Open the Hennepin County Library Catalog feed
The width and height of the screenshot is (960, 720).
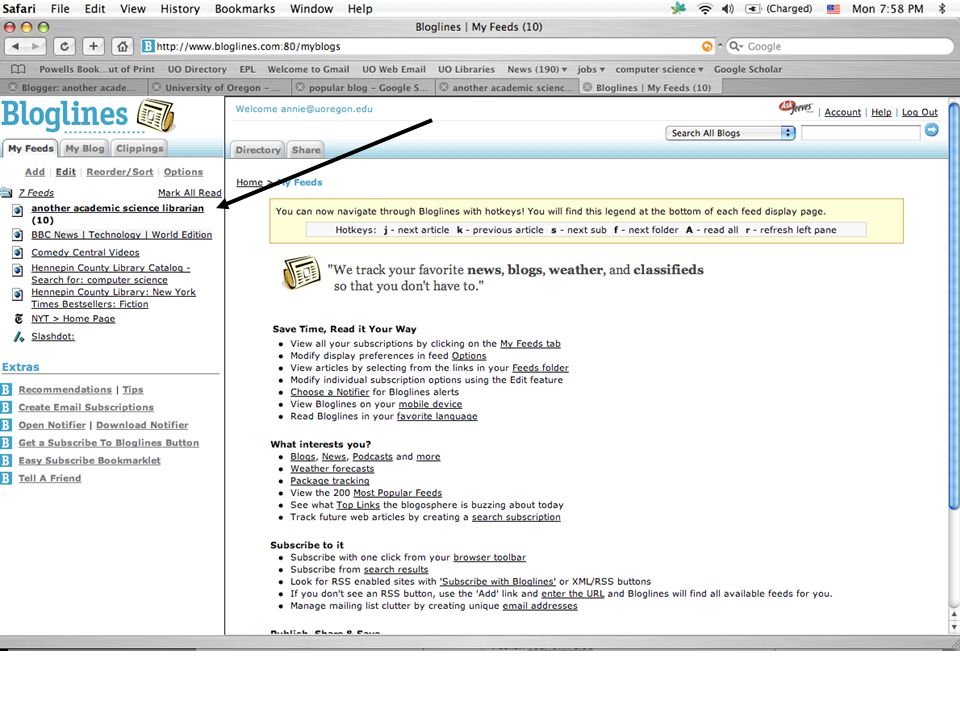click(x=111, y=274)
